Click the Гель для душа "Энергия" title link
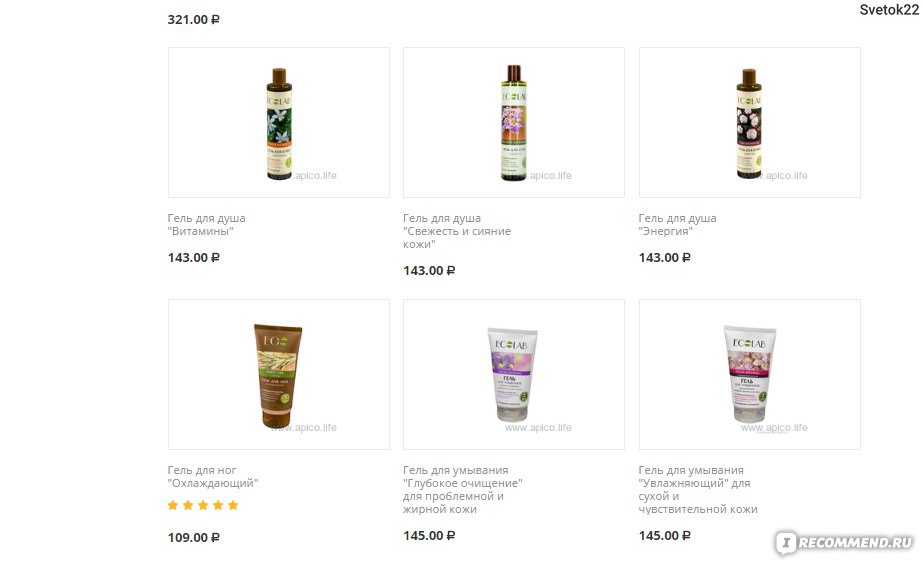 678,224
